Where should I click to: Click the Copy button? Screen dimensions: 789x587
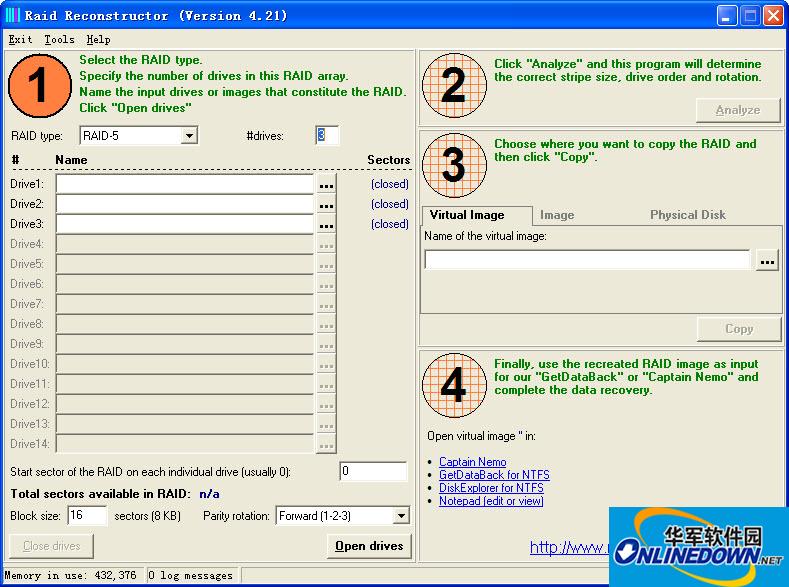click(739, 329)
